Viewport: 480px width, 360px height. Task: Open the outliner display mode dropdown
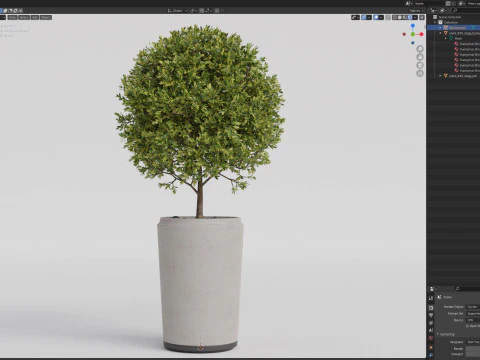pos(444,11)
